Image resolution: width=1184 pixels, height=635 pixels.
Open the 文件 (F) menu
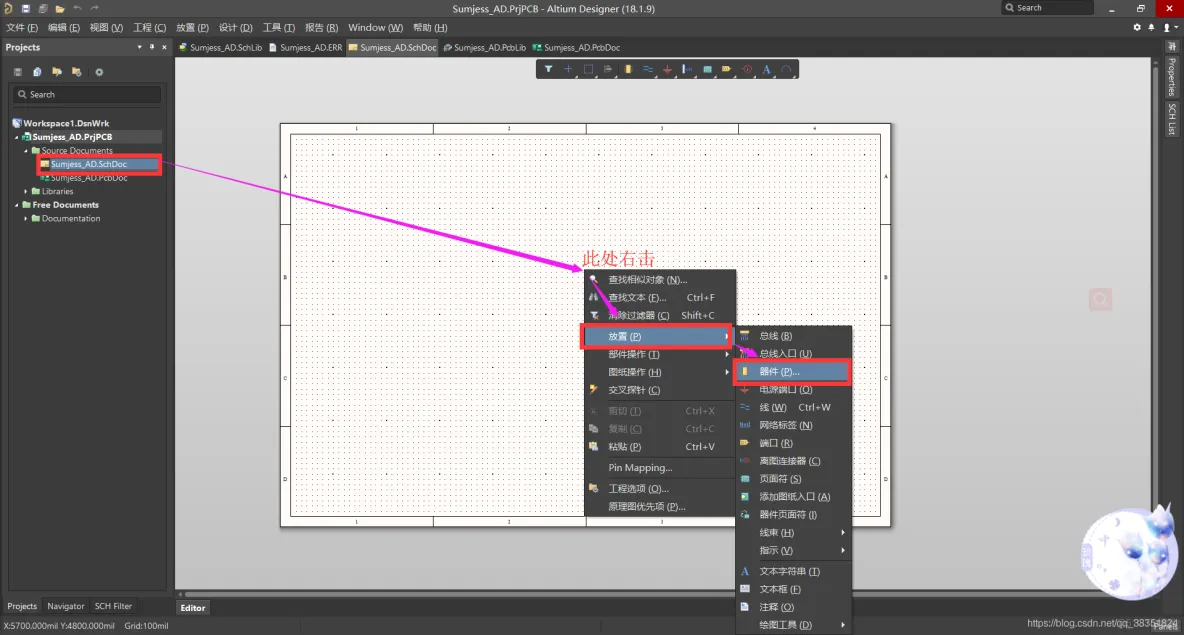pos(22,27)
